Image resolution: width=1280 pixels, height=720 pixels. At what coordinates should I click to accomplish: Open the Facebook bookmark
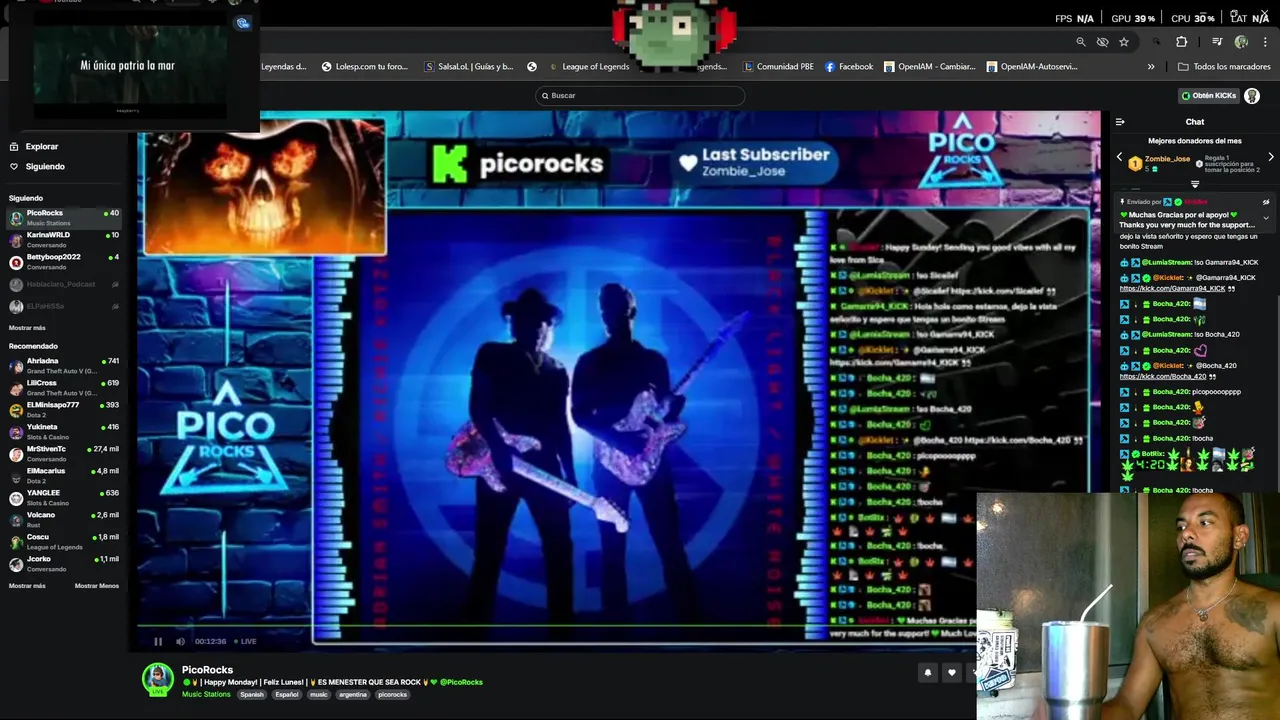coord(849,67)
